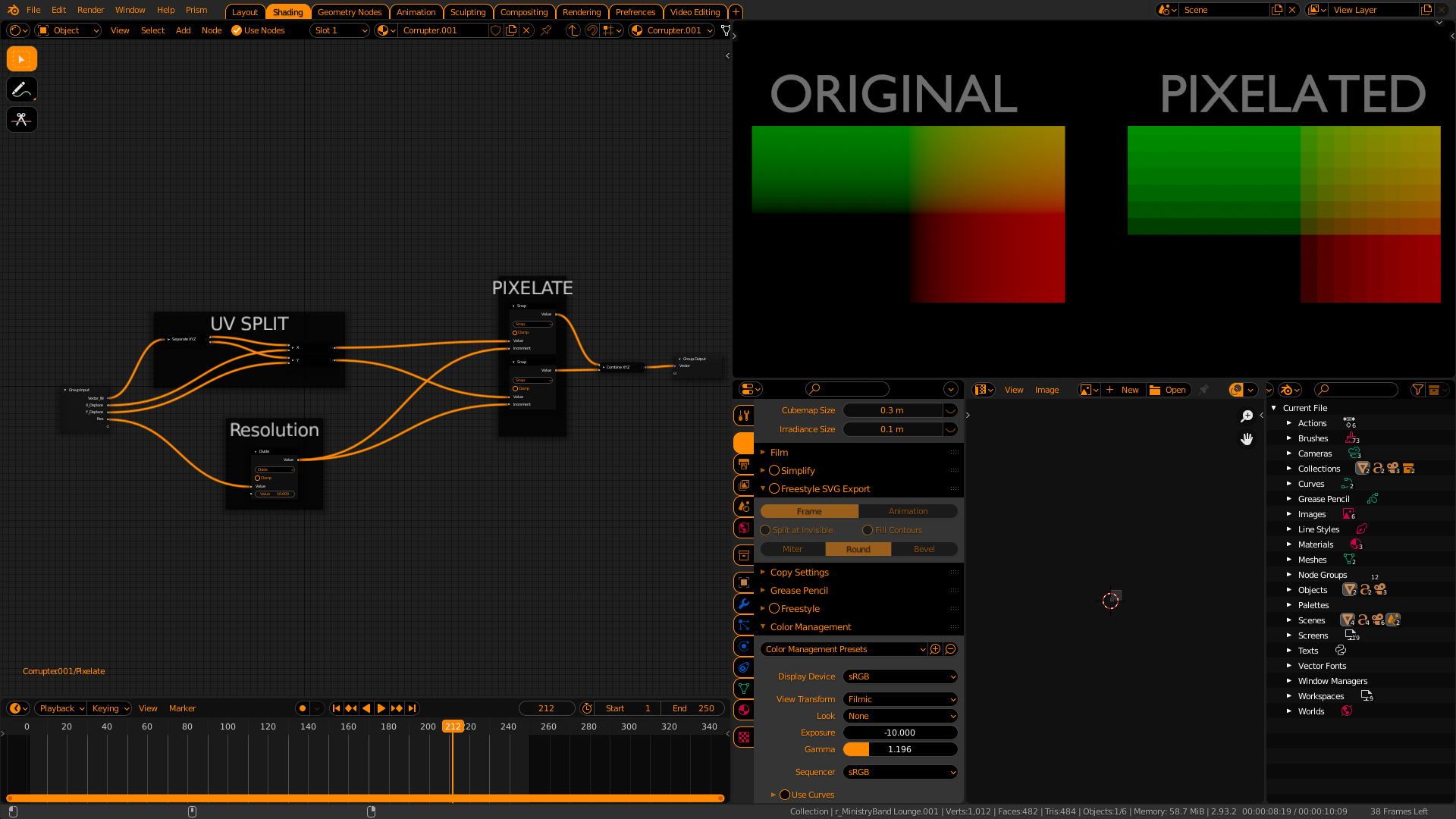1456x819 pixels.
Task: Enable the Simplify checkbox
Action: tap(774, 471)
